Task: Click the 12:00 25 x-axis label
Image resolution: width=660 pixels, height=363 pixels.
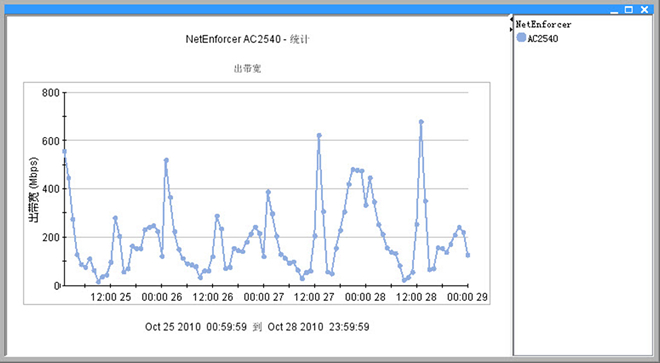Action: click(x=111, y=297)
